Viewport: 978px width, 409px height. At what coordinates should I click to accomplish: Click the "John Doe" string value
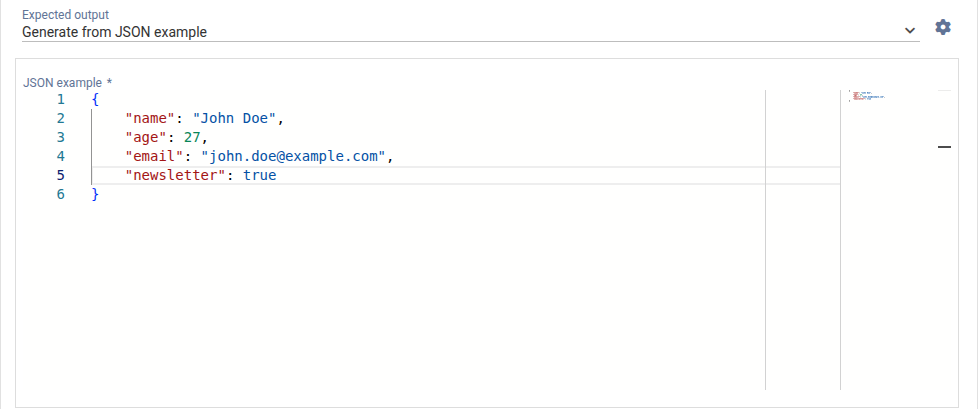tap(235, 118)
